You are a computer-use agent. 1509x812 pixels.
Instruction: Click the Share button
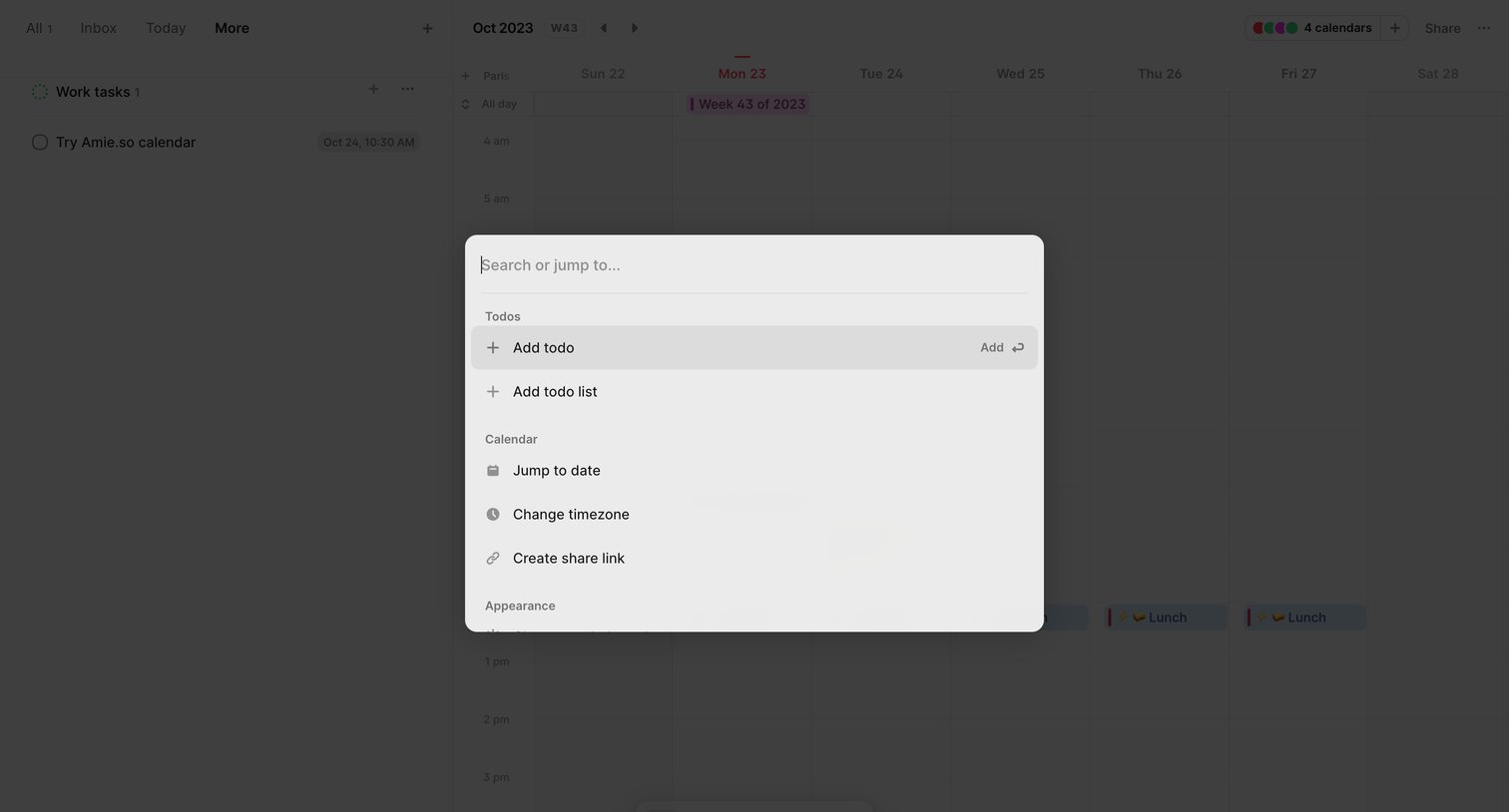pos(1442,28)
